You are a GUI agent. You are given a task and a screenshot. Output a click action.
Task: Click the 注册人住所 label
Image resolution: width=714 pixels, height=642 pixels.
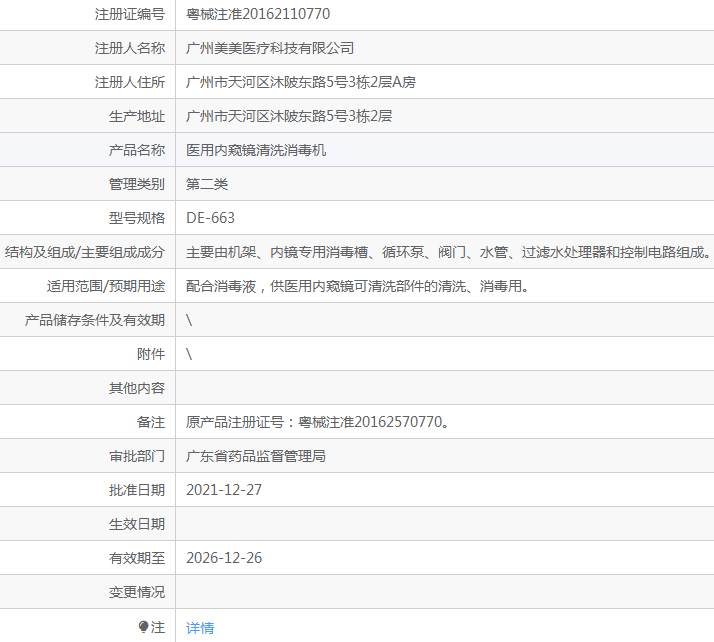coord(130,82)
